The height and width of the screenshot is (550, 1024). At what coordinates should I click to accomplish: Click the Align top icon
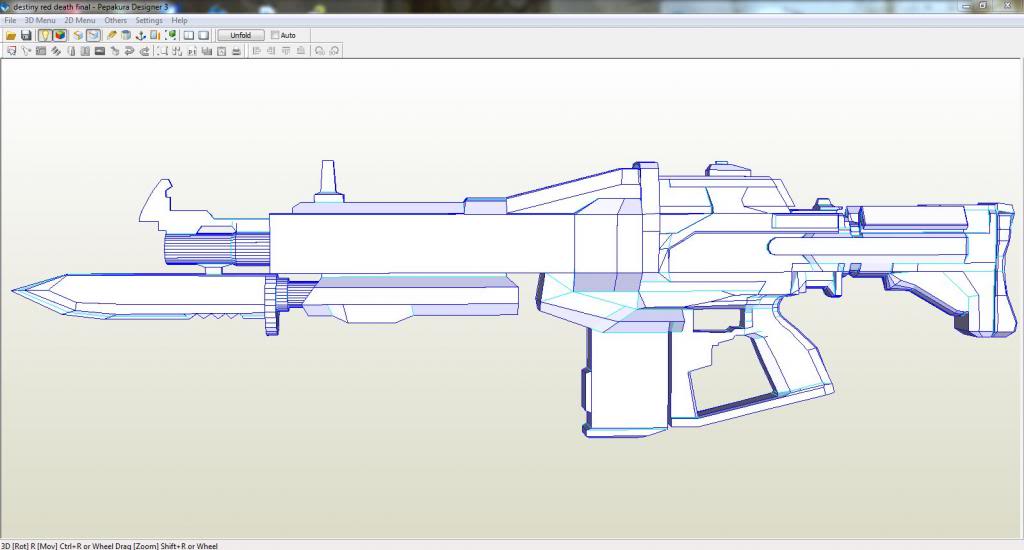point(286,51)
